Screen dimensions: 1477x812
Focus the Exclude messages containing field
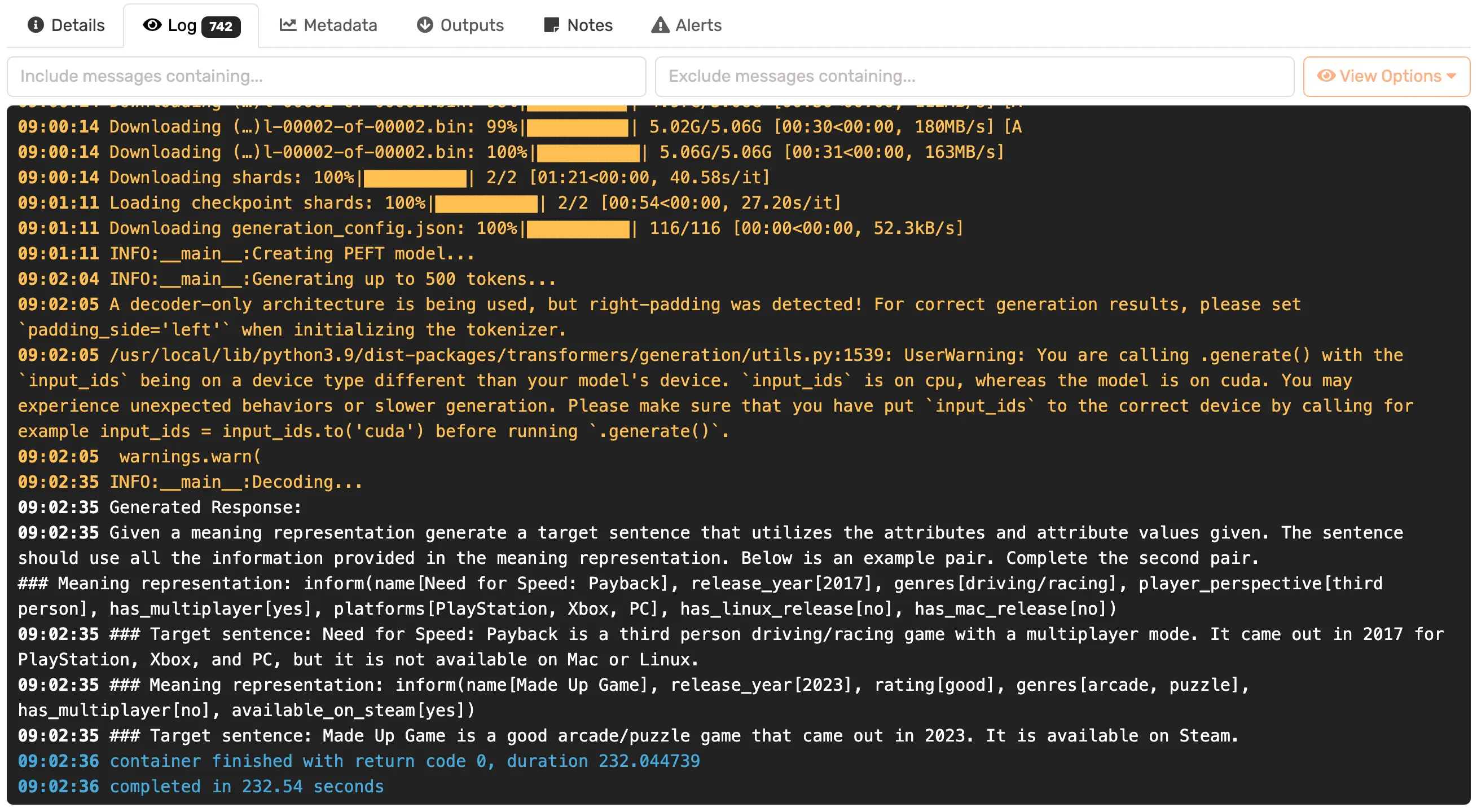coord(974,76)
